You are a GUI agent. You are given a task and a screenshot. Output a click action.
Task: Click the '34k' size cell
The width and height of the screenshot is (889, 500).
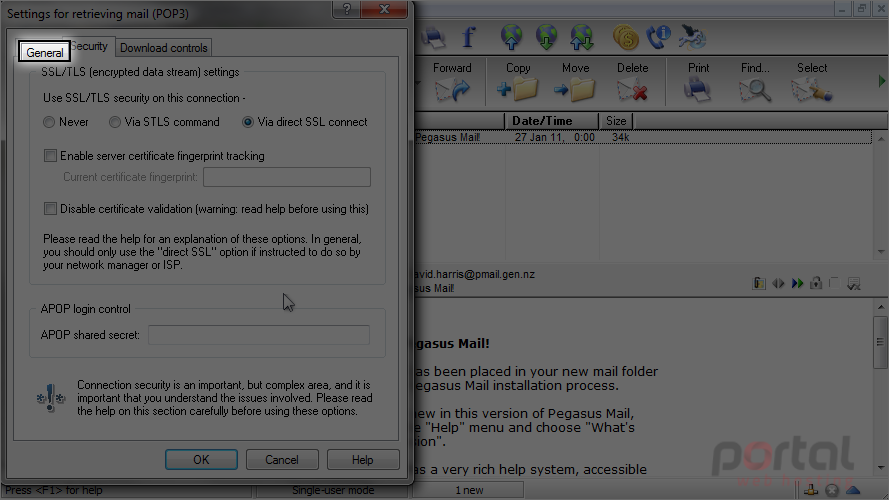point(620,137)
